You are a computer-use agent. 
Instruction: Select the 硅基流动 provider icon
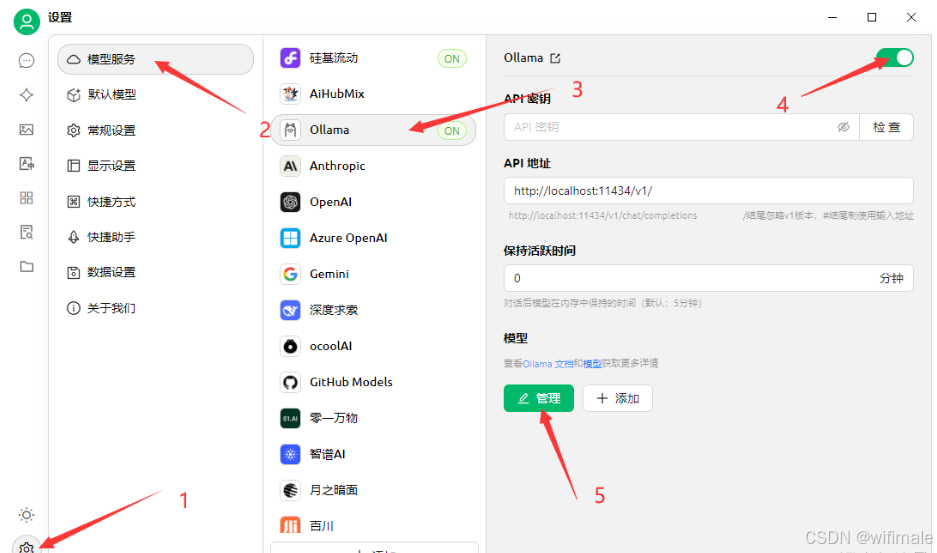point(290,58)
